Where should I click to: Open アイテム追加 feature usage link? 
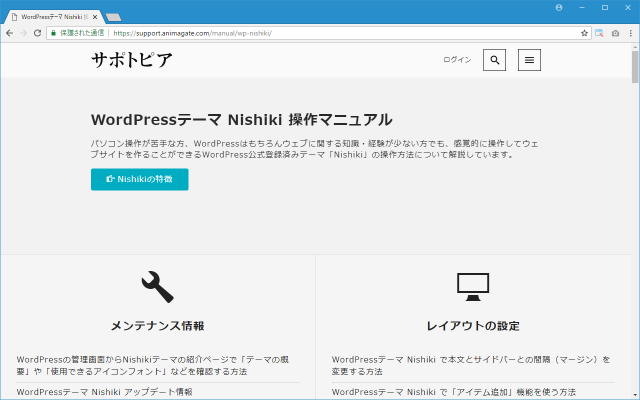453,392
